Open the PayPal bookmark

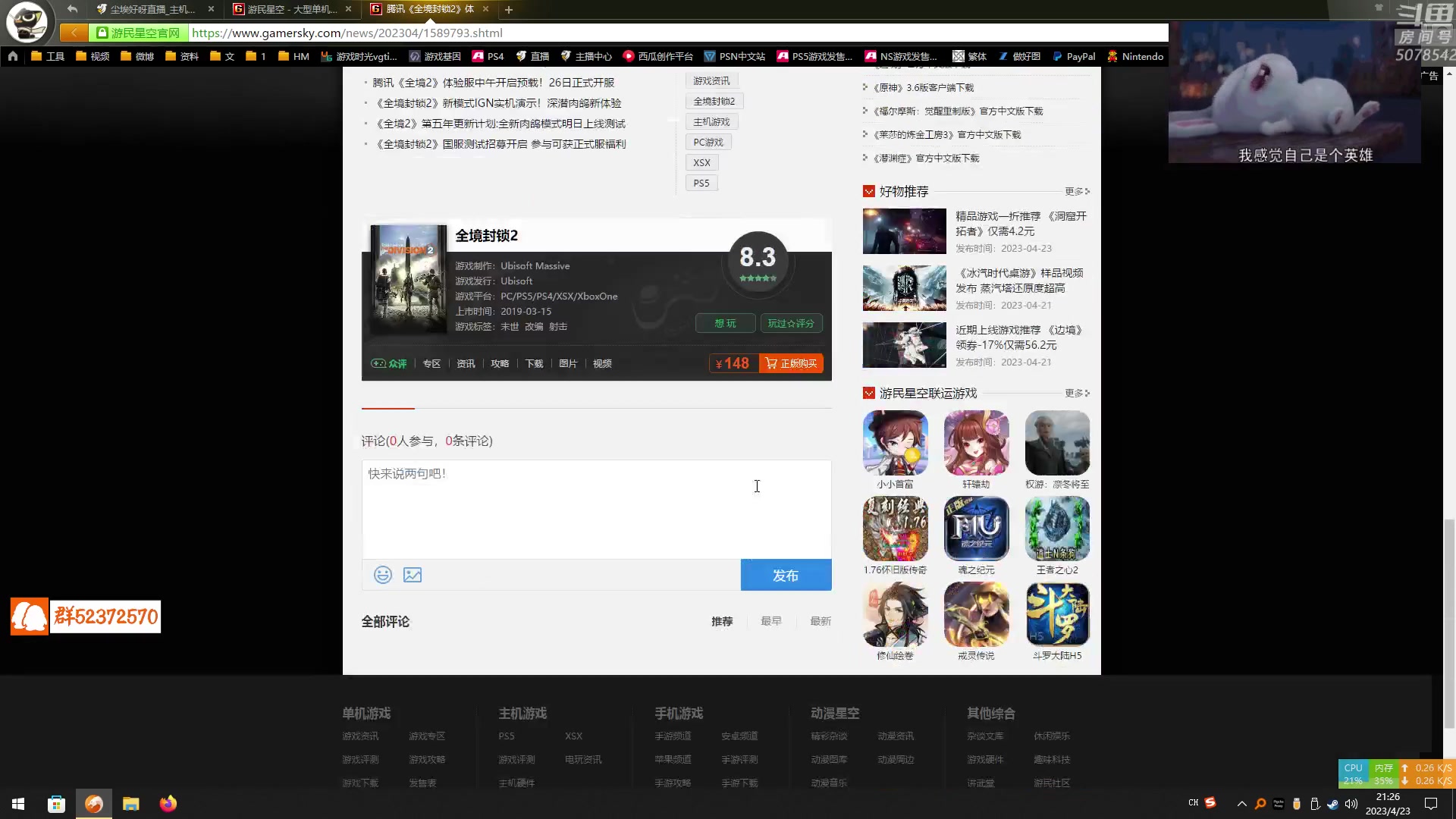tap(1074, 56)
